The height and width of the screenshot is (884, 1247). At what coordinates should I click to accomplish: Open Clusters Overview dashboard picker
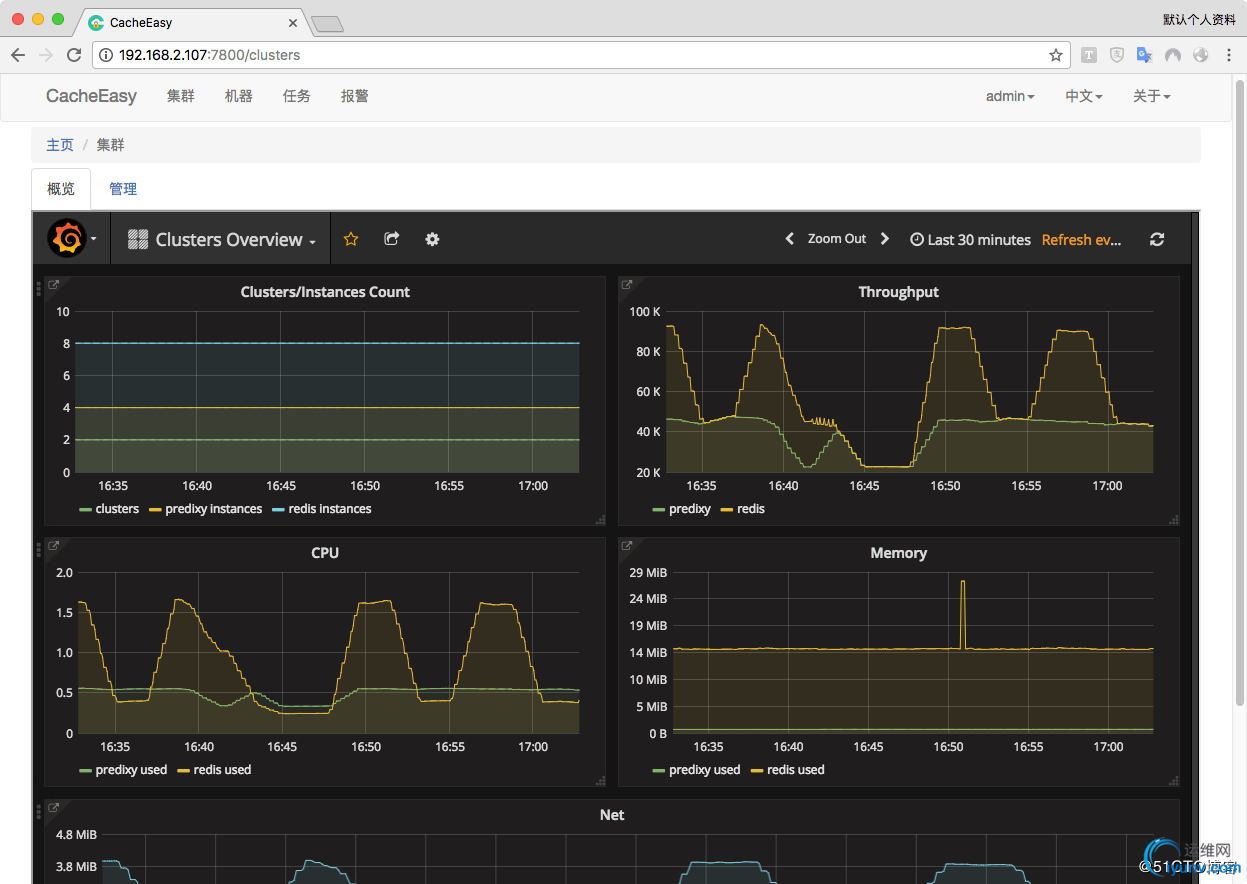(221, 240)
